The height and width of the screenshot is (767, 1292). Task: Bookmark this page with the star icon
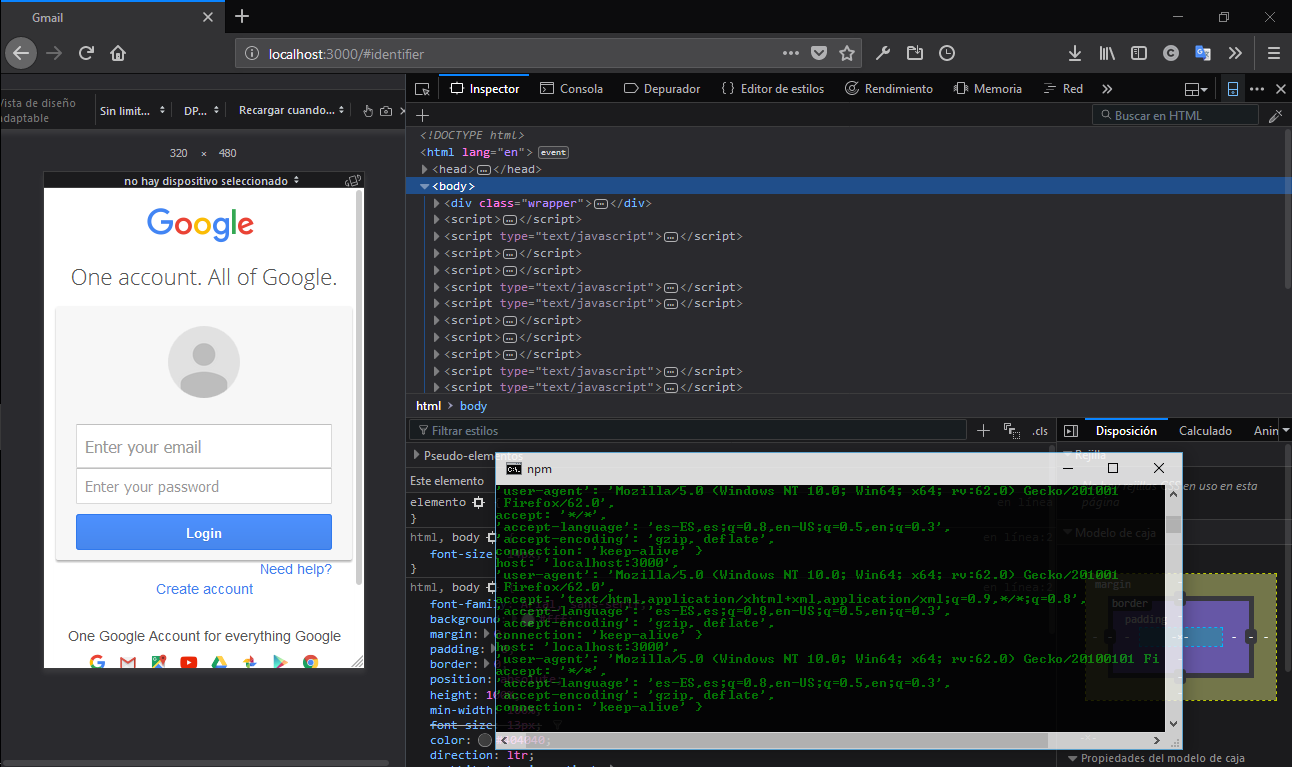pos(847,53)
